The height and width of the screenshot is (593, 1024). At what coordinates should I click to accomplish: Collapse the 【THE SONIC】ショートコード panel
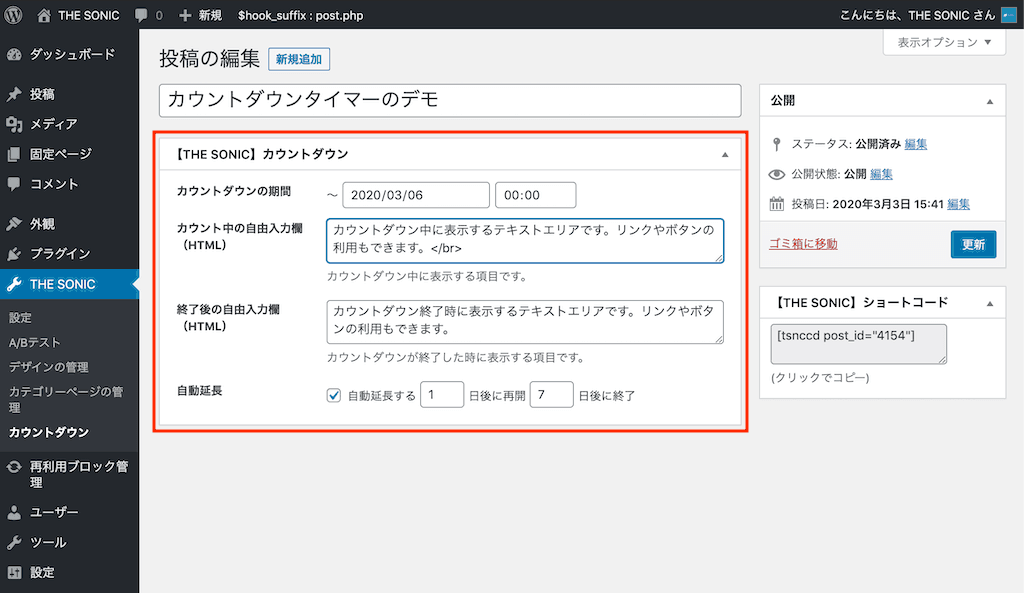[990, 304]
